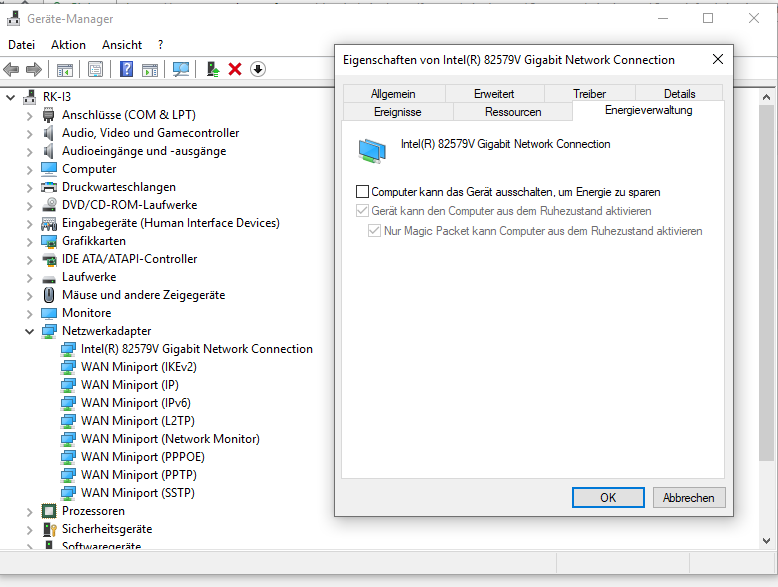This screenshot has height=587, width=778.
Task: Click the action pane toolbar icon
Action: tap(150, 69)
